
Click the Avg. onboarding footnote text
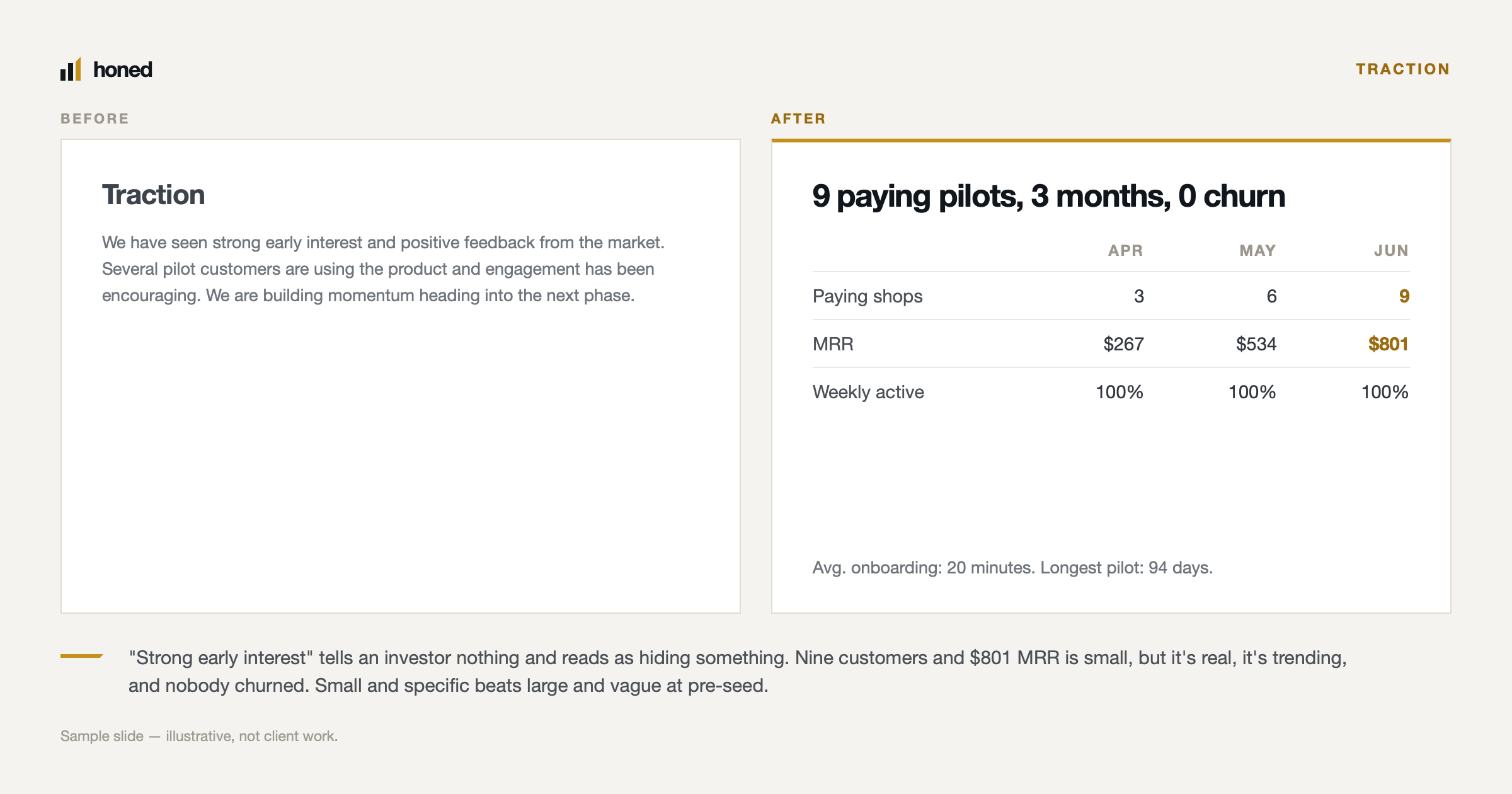pyautogui.click(x=1012, y=568)
